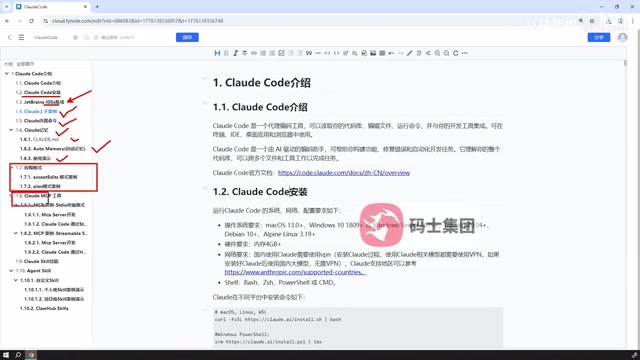640x360 pixels.
Task: Open the anthropic.com supported-countries link
Action: coord(295,272)
